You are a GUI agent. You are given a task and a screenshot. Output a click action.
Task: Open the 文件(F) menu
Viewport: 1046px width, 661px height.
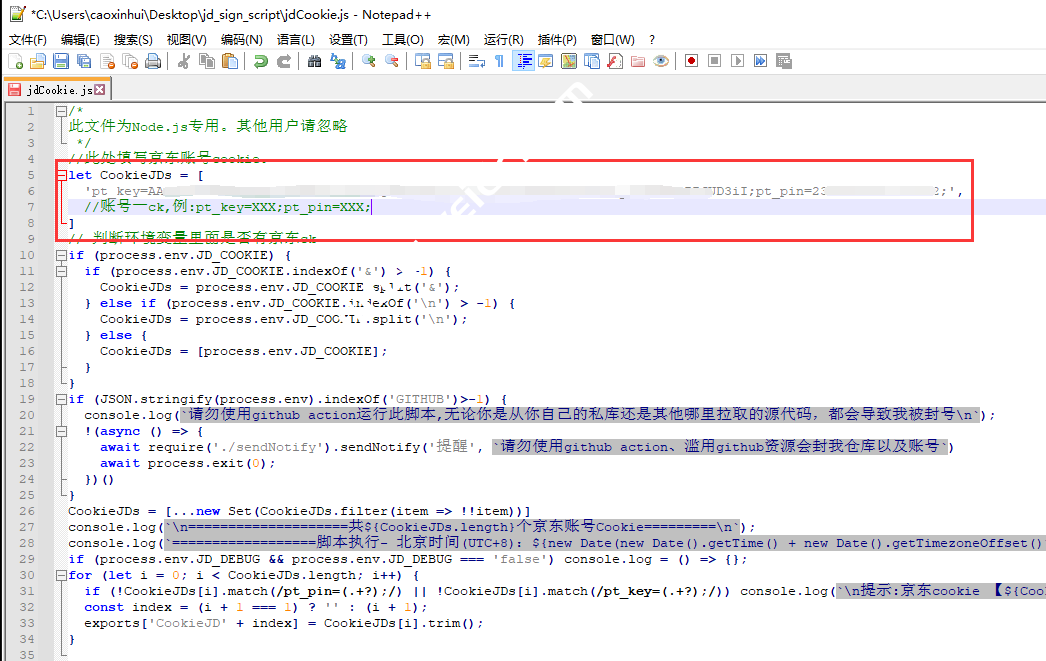click(27, 40)
